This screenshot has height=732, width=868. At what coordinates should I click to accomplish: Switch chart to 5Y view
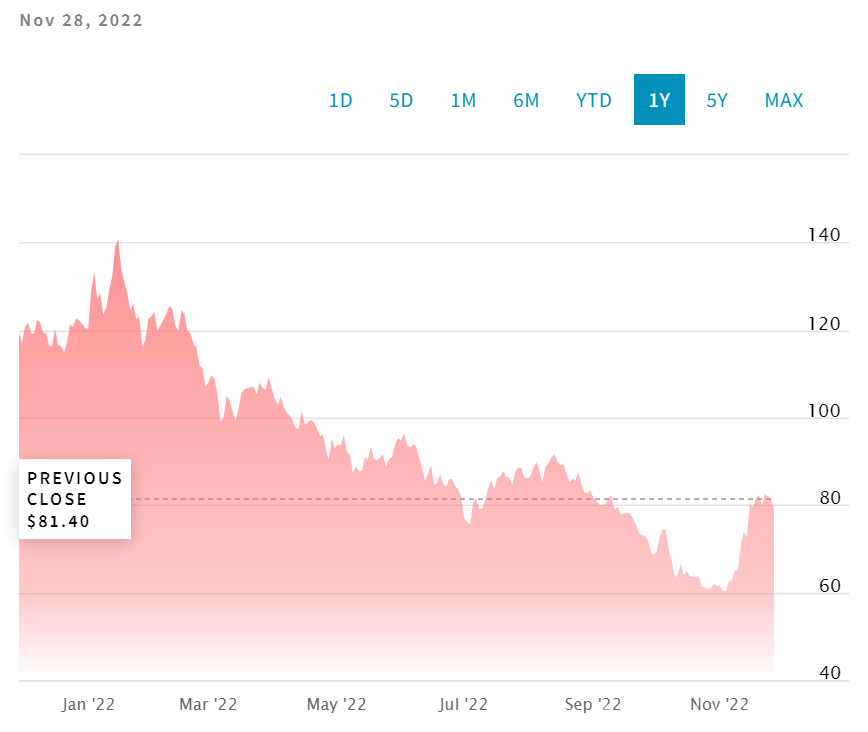[717, 100]
